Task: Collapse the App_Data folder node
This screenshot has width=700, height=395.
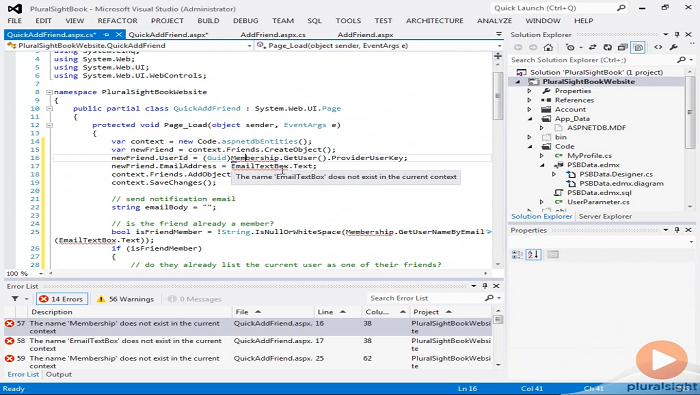Action: coord(530,119)
